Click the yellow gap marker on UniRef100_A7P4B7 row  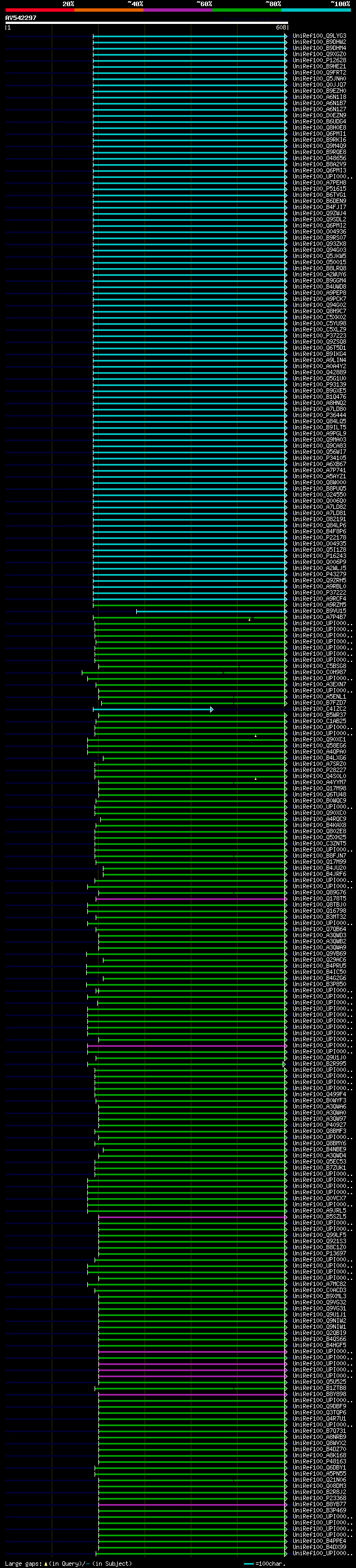tap(250, 620)
